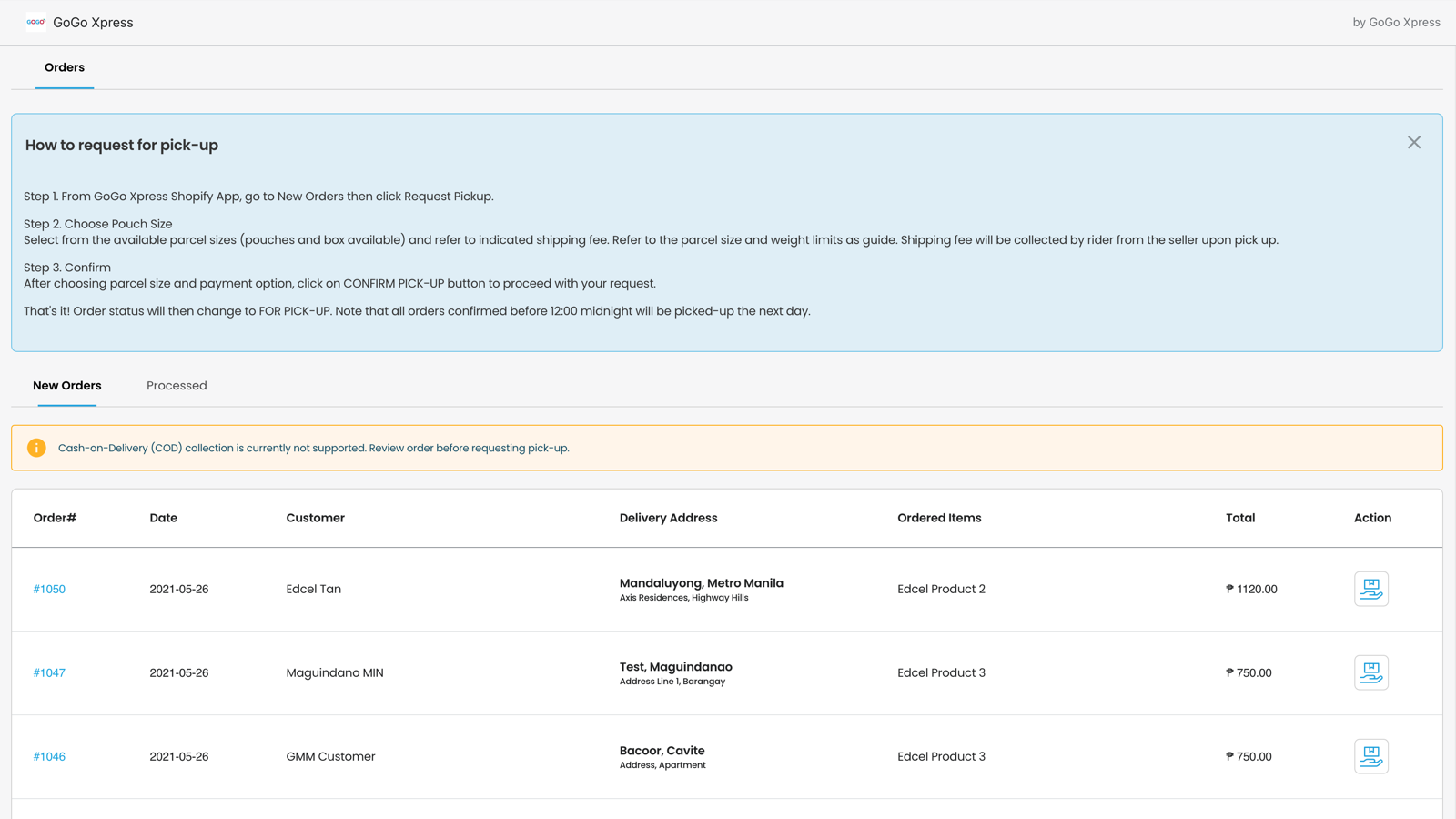Open order #1050 link
Screen dimensions: 1456x819
point(49,589)
